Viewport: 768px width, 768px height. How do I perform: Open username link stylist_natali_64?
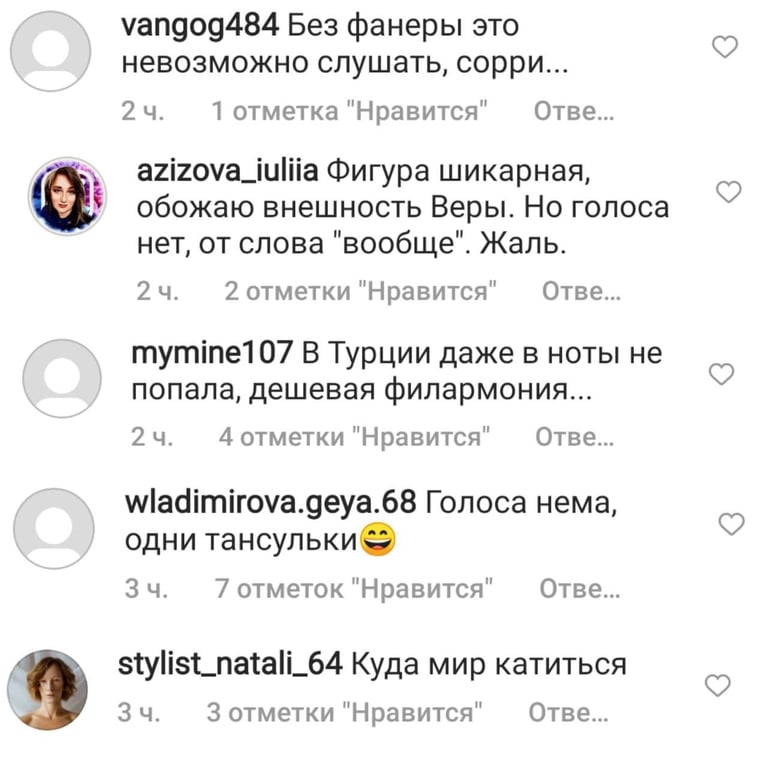[230, 665]
